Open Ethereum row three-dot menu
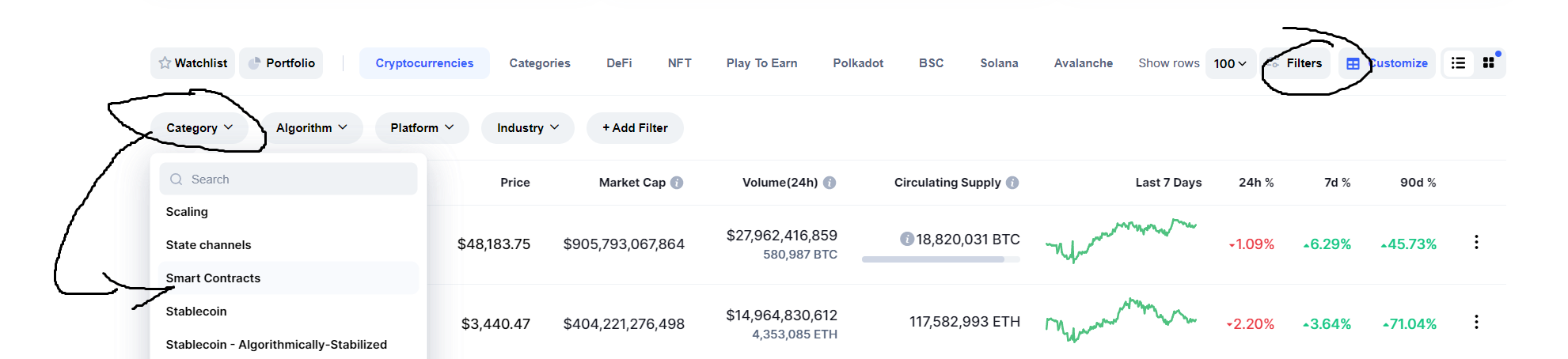1568x359 pixels. 1476,322
